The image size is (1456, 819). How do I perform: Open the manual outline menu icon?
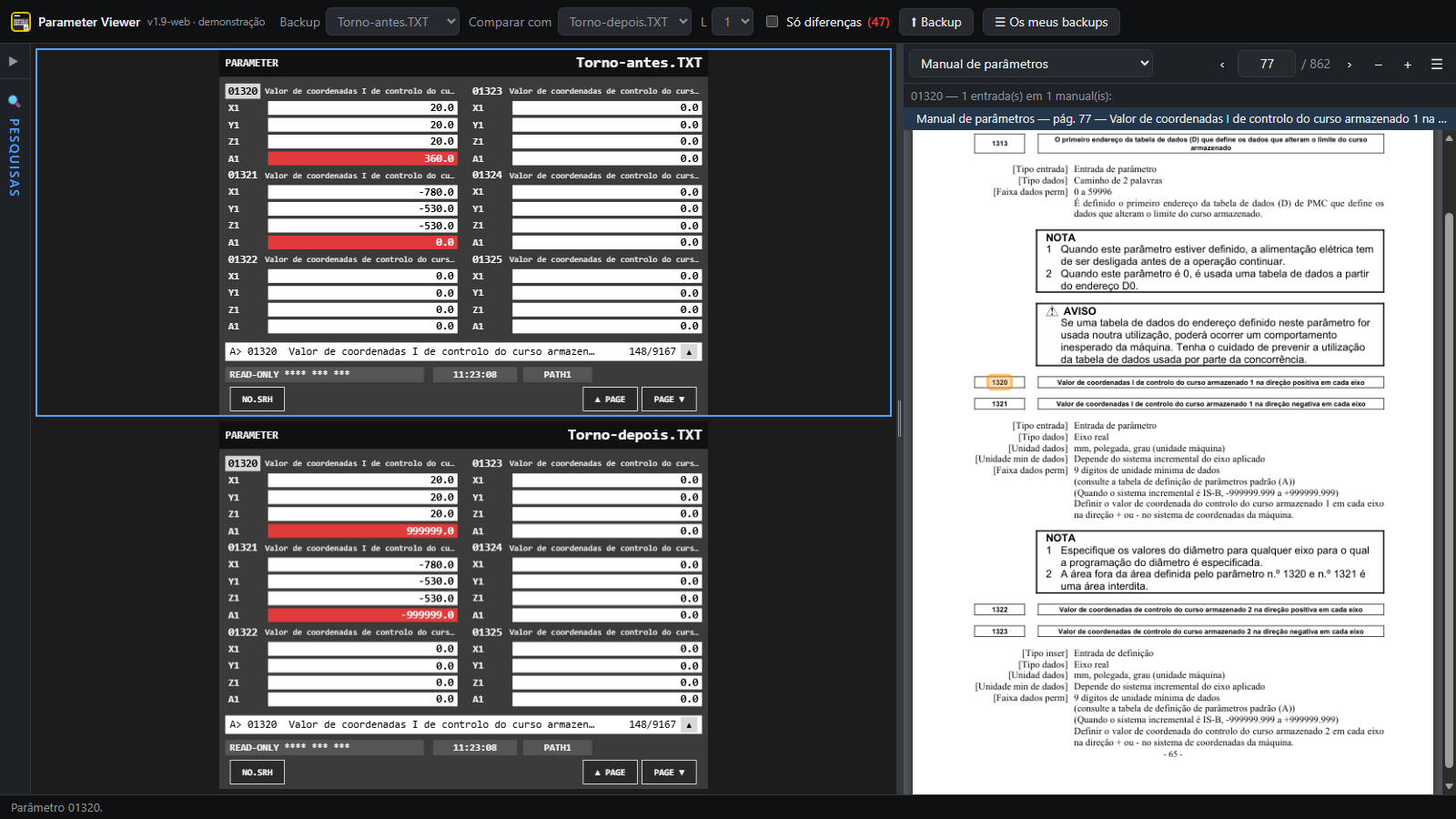coord(1437,65)
